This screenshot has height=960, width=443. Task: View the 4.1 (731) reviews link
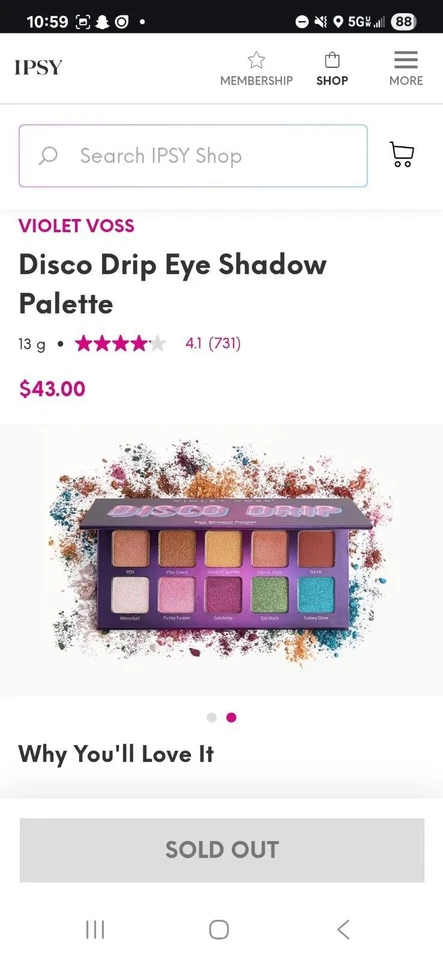click(x=213, y=343)
